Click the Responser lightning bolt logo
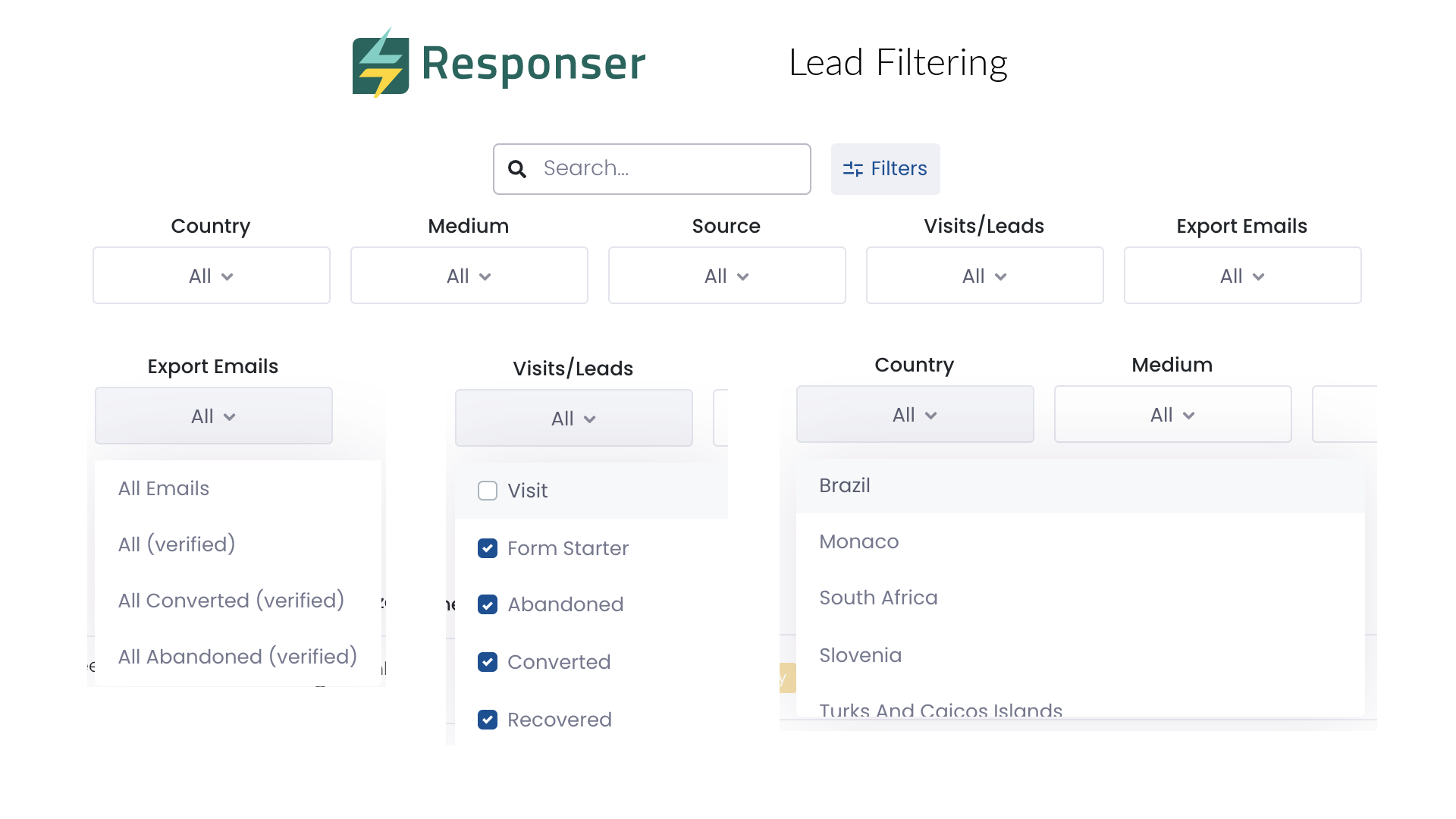 coord(380,64)
